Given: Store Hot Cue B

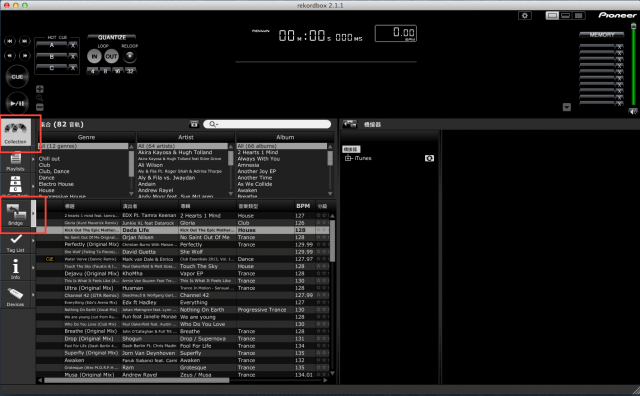Looking at the screenshot, I should pyautogui.click(x=51, y=56).
